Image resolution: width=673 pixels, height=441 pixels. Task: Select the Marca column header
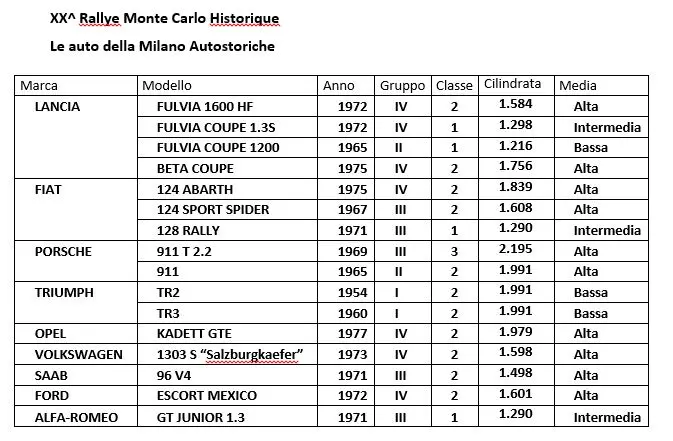[39, 86]
